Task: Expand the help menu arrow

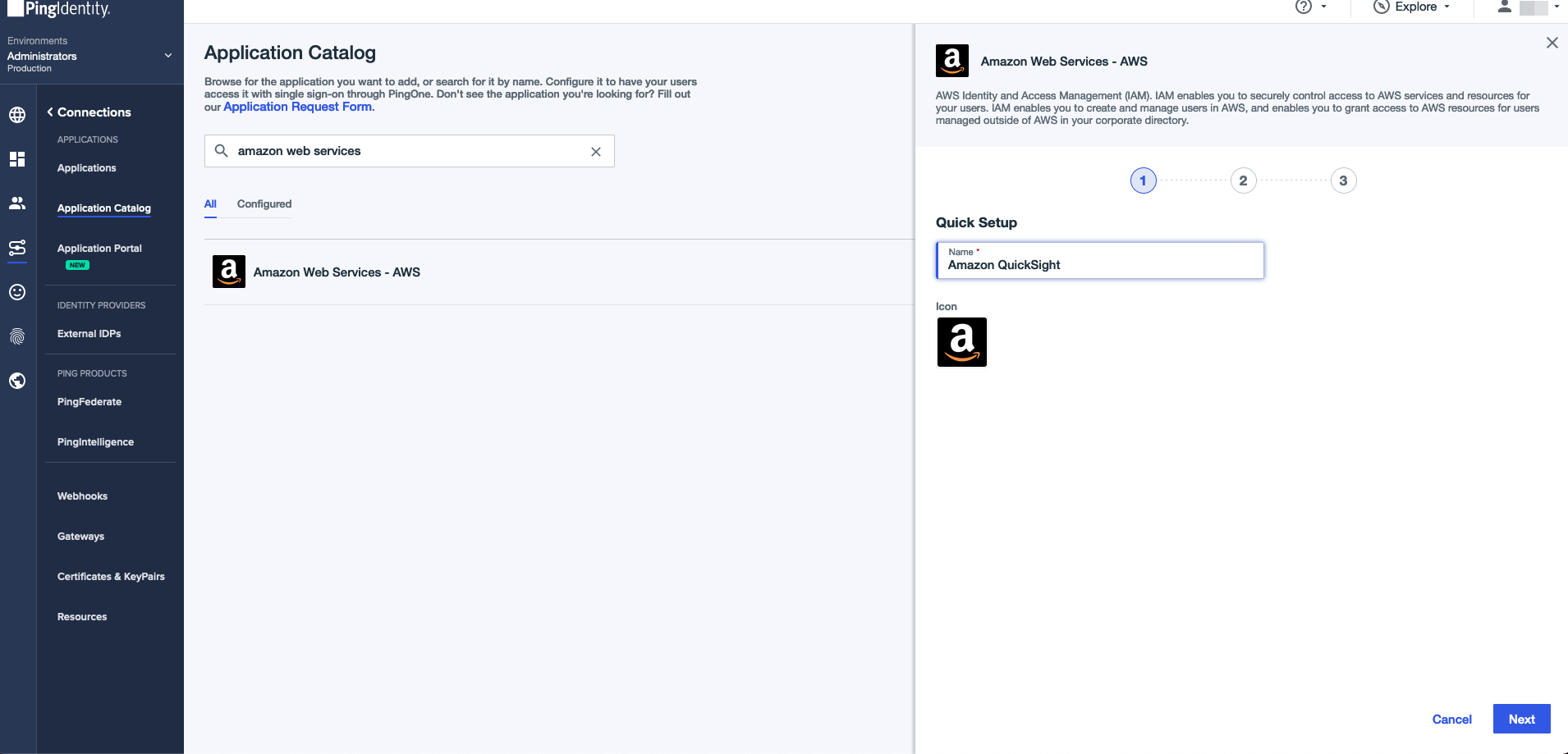Action: click(1323, 7)
